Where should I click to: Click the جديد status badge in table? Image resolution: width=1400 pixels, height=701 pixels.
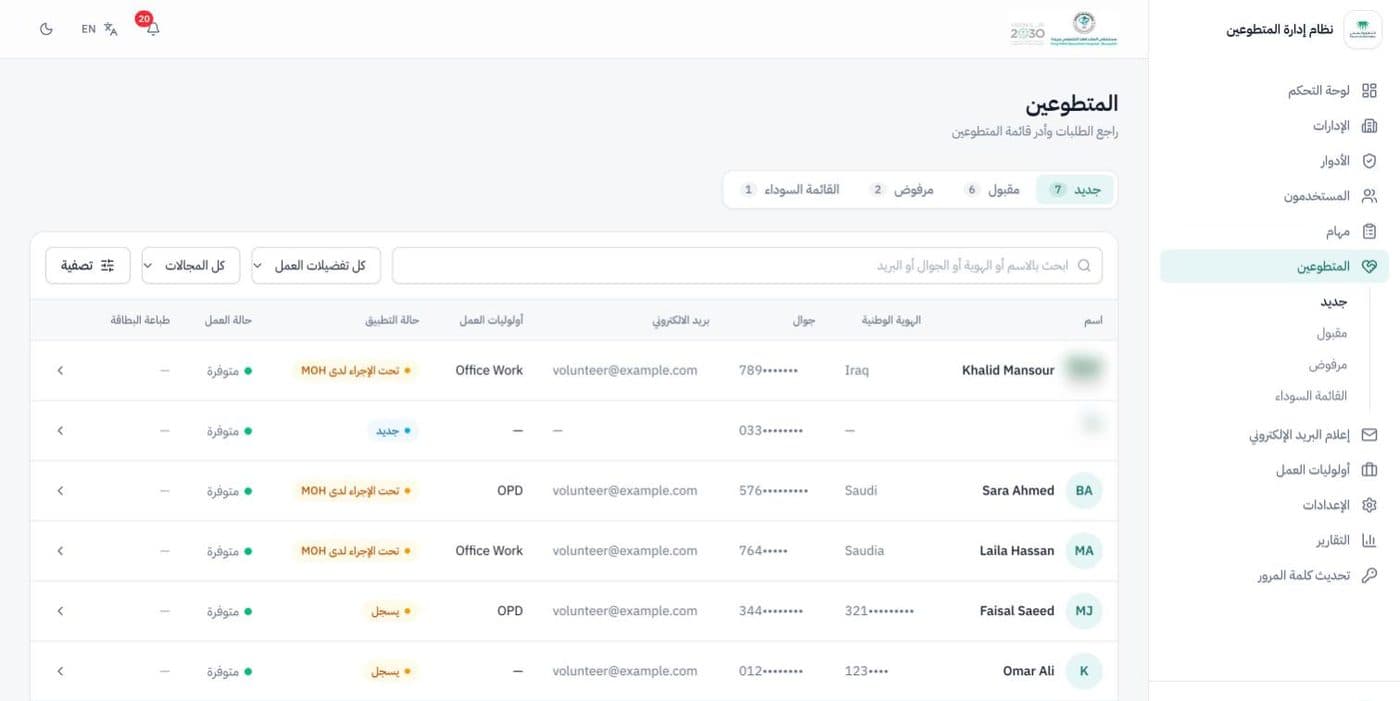[393, 430]
